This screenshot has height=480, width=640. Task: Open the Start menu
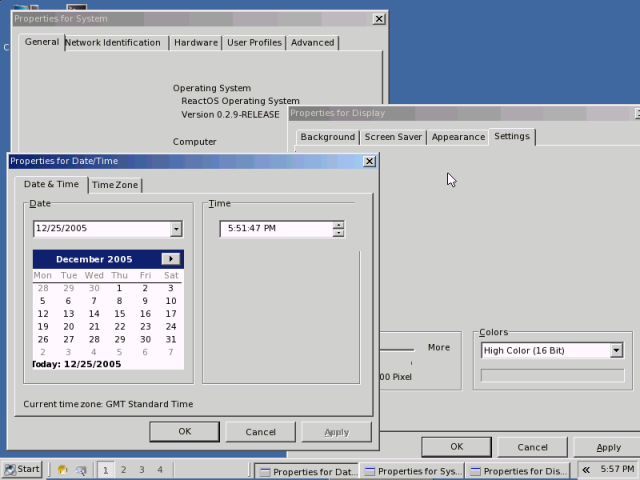click(x=22, y=469)
